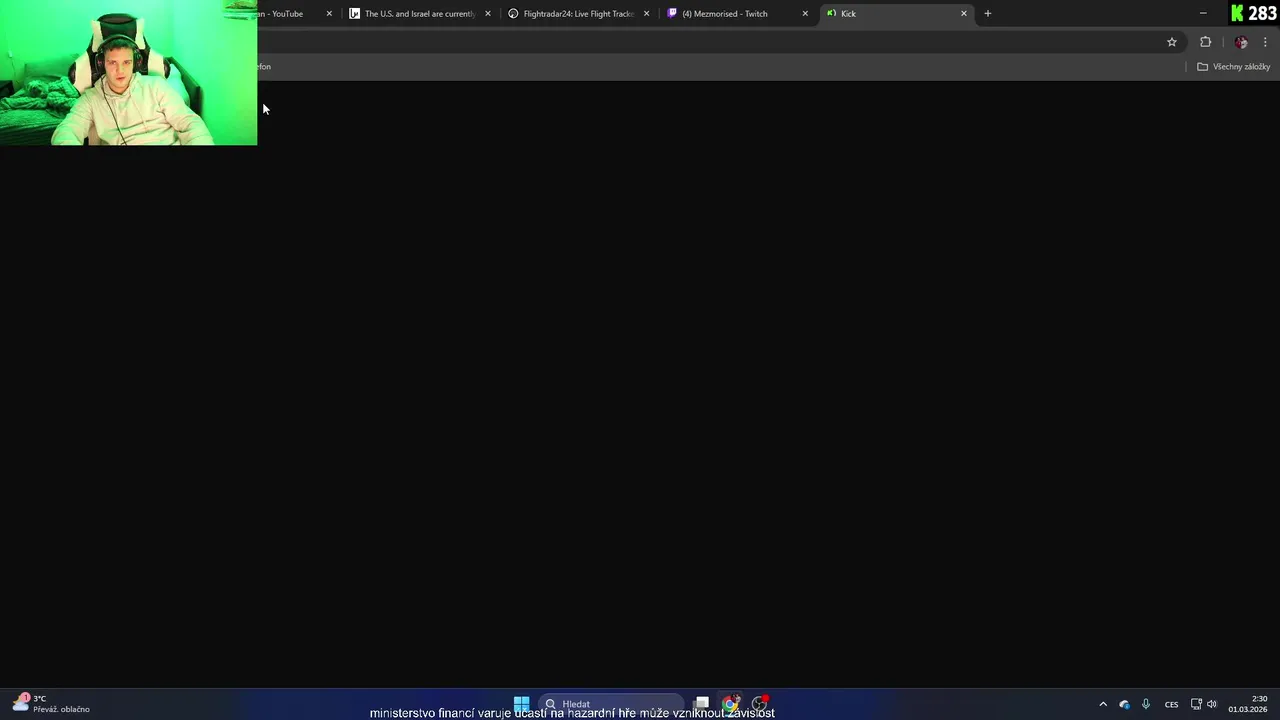Close the U.S. and Israel article tab

coord(488,14)
